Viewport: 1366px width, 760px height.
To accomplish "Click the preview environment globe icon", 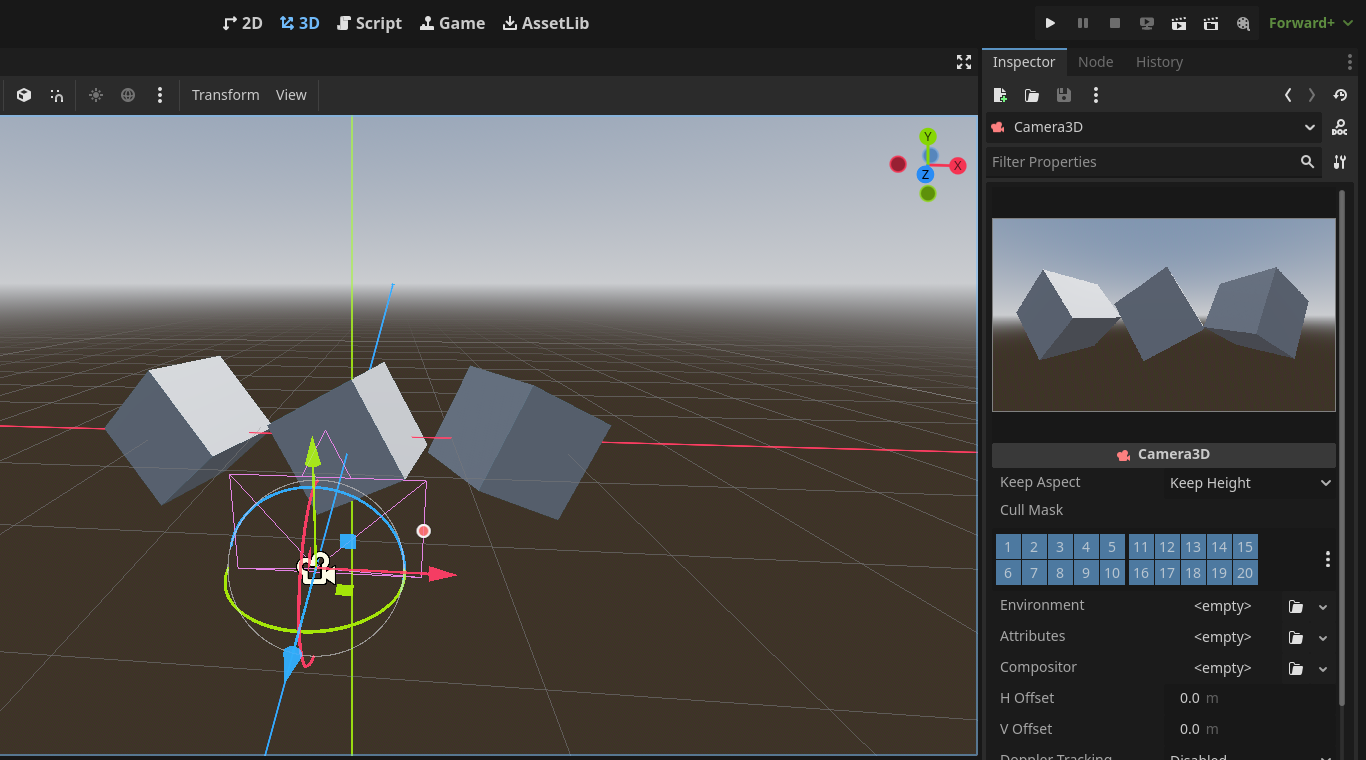I will [x=128, y=95].
